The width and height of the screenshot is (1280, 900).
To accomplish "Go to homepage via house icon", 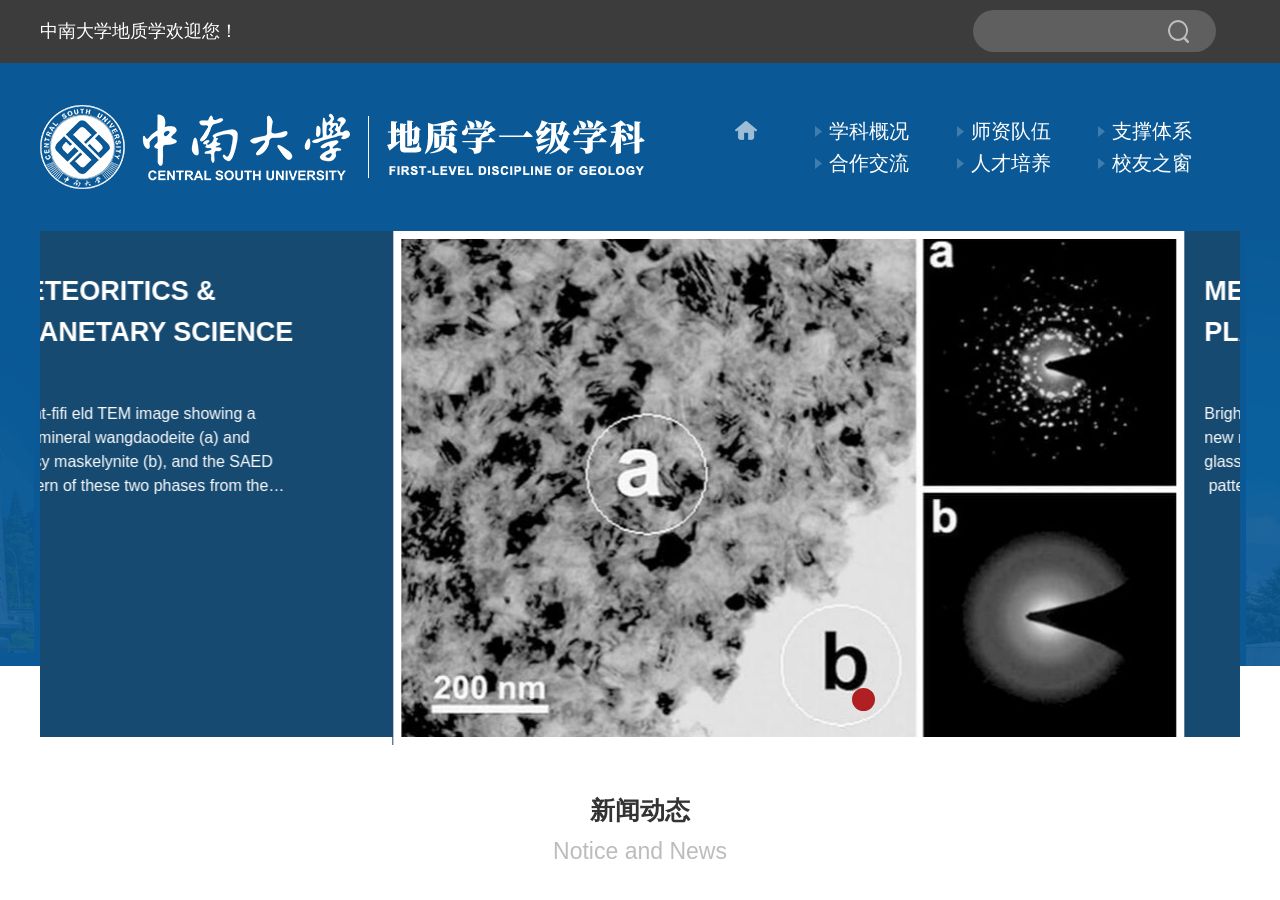I will [746, 131].
